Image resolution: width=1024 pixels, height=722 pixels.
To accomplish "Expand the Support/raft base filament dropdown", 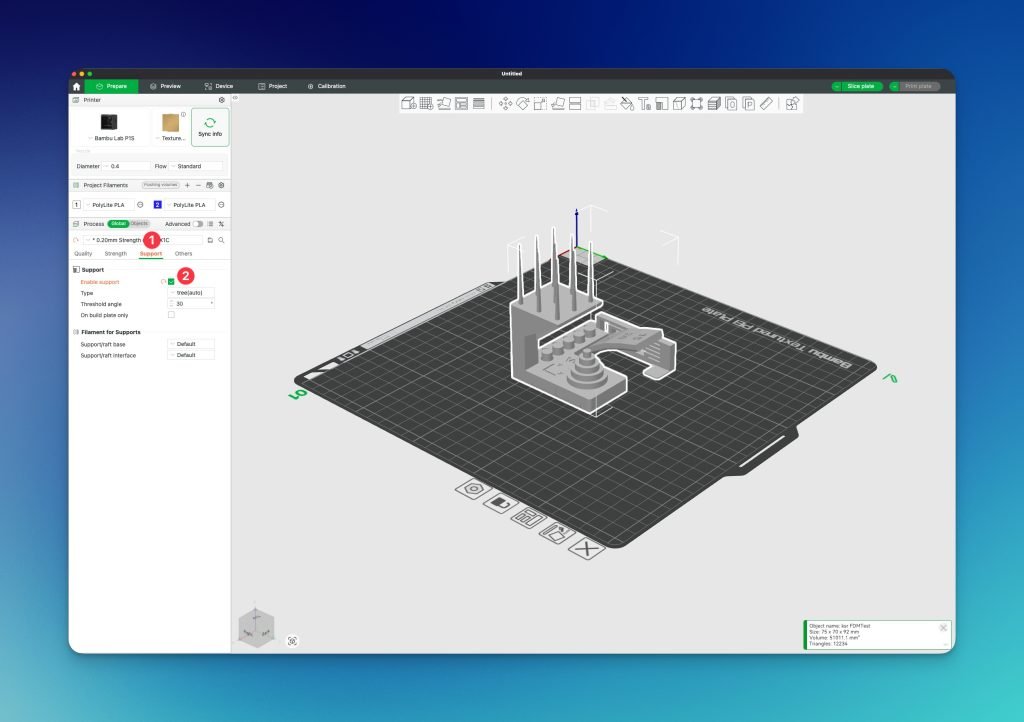I will pos(191,344).
